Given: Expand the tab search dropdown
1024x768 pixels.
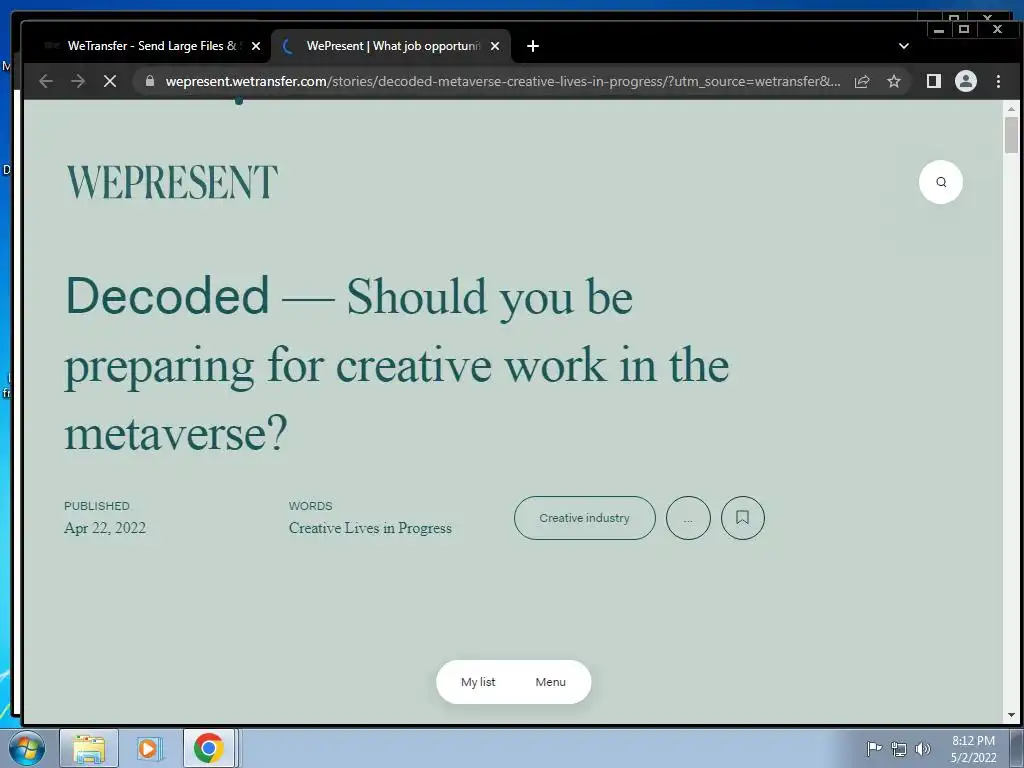Looking at the screenshot, I should pos(904,46).
